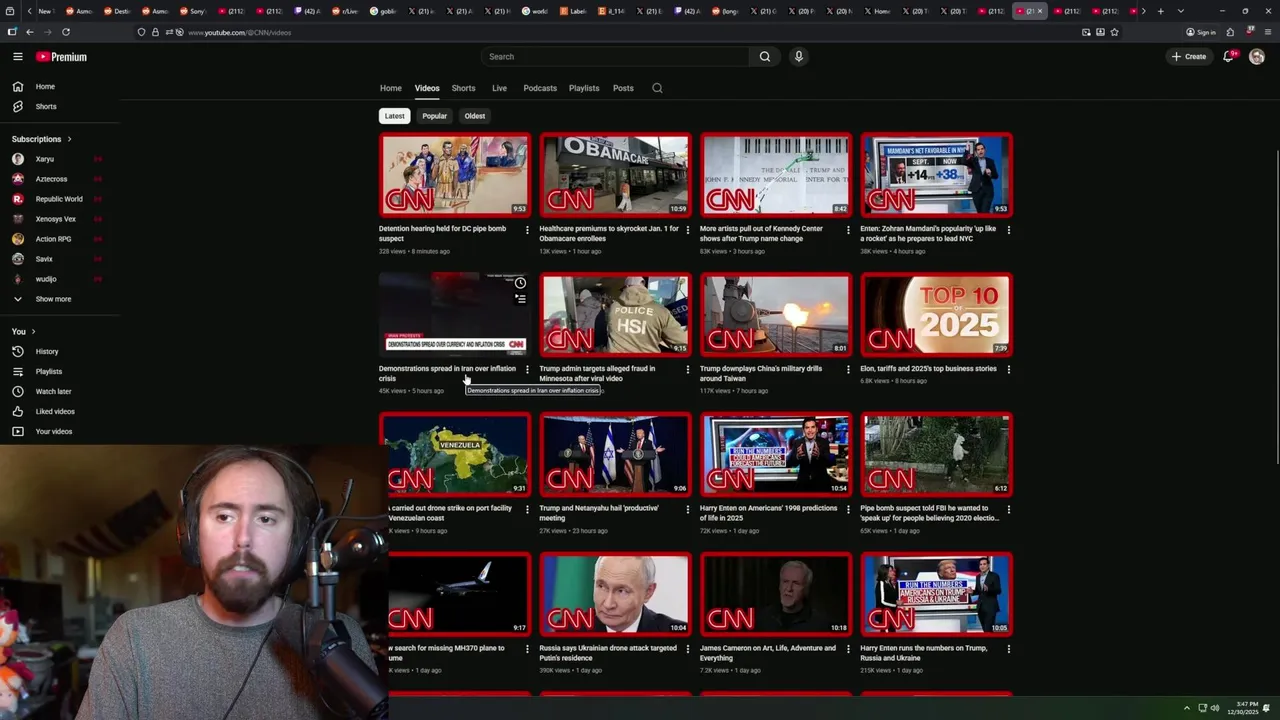The width and height of the screenshot is (1280, 720).
Task: Open more options for DC pipe bomb video
Action: pos(527,230)
